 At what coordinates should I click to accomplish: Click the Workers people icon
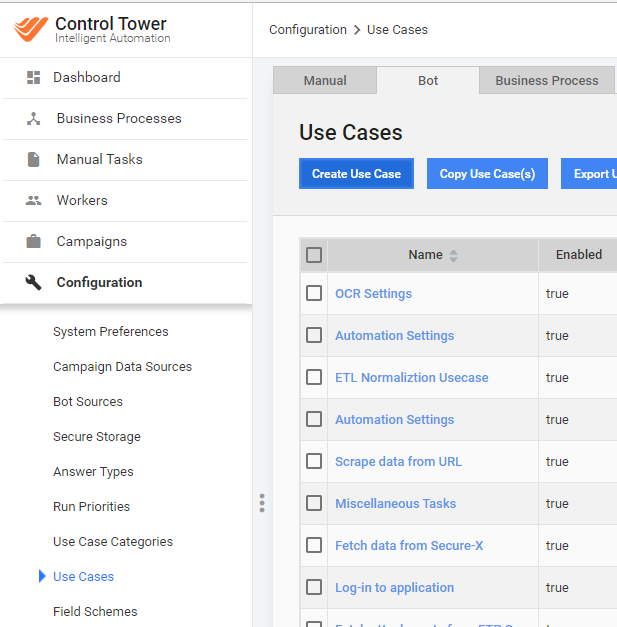click(34, 200)
